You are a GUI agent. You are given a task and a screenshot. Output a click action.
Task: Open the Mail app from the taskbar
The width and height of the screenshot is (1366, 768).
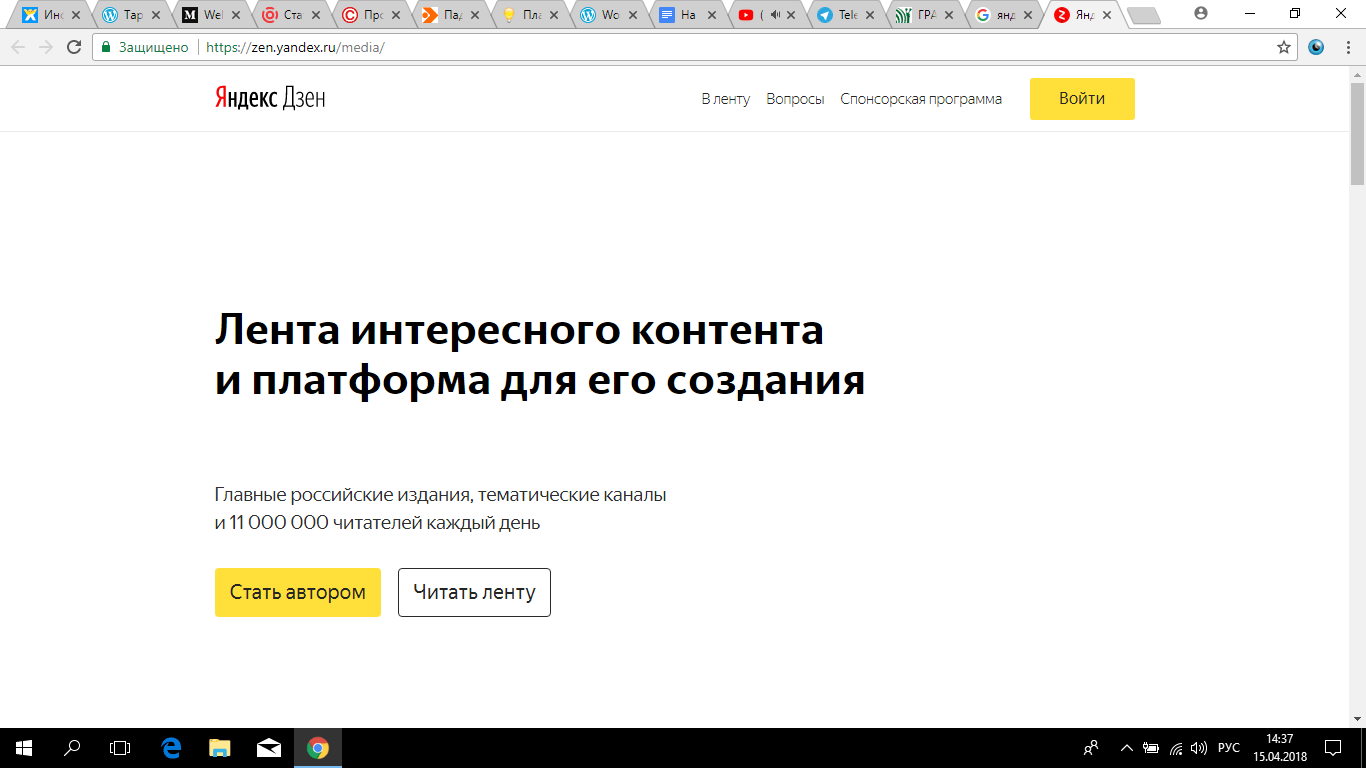(x=266, y=745)
